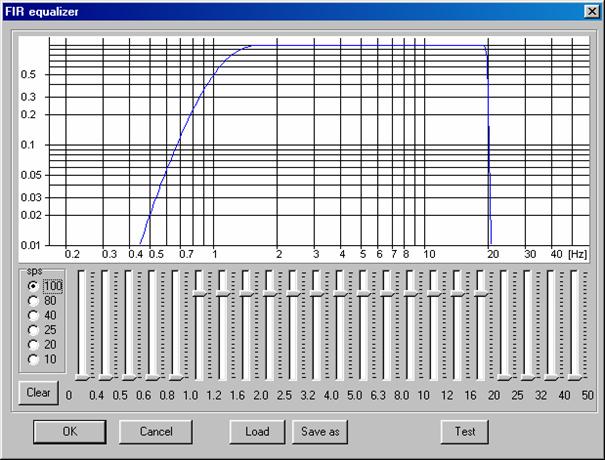Screen dimensions: 605x460
Task: Click the 20 Hz slider handle
Action: tap(505, 377)
